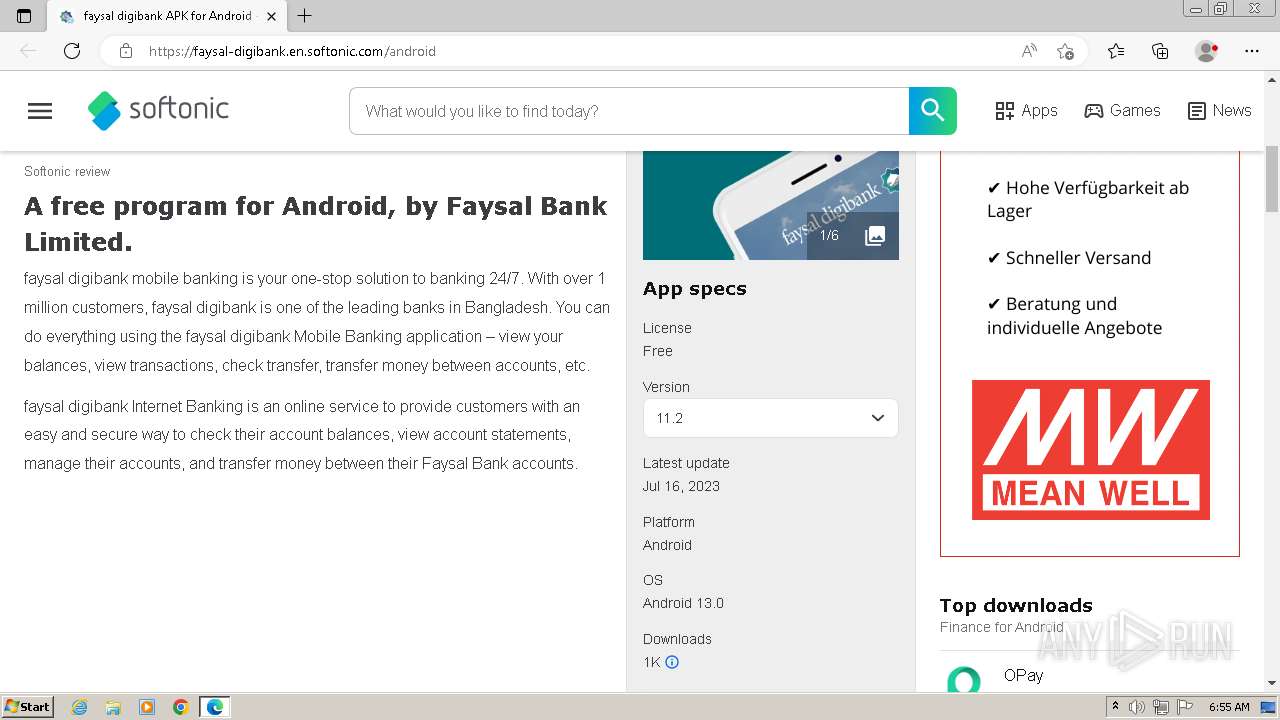
Task: Launch Chrome from the taskbar
Action: [x=181, y=707]
